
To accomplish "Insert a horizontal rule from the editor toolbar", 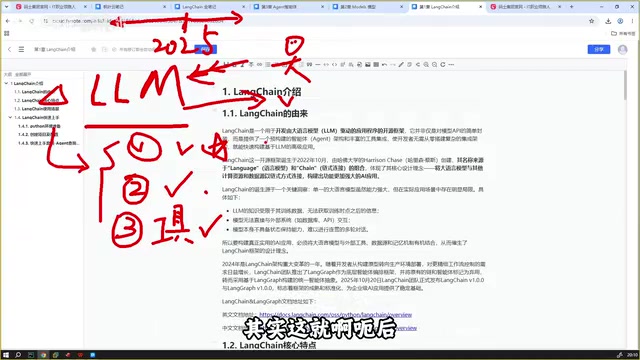I will pos(318,64).
